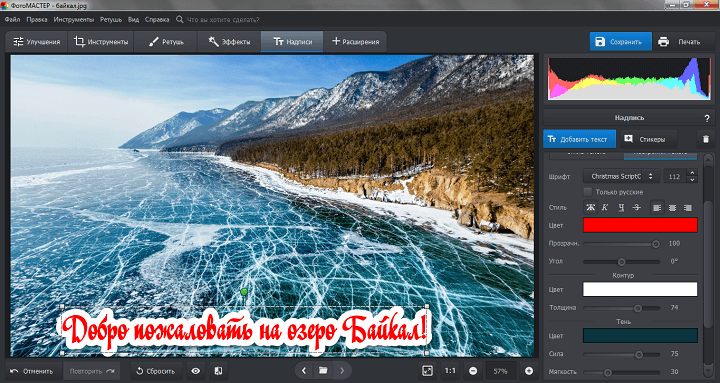Click the Добавить текст button
The height and width of the screenshot is (383, 720).
[579, 139]
